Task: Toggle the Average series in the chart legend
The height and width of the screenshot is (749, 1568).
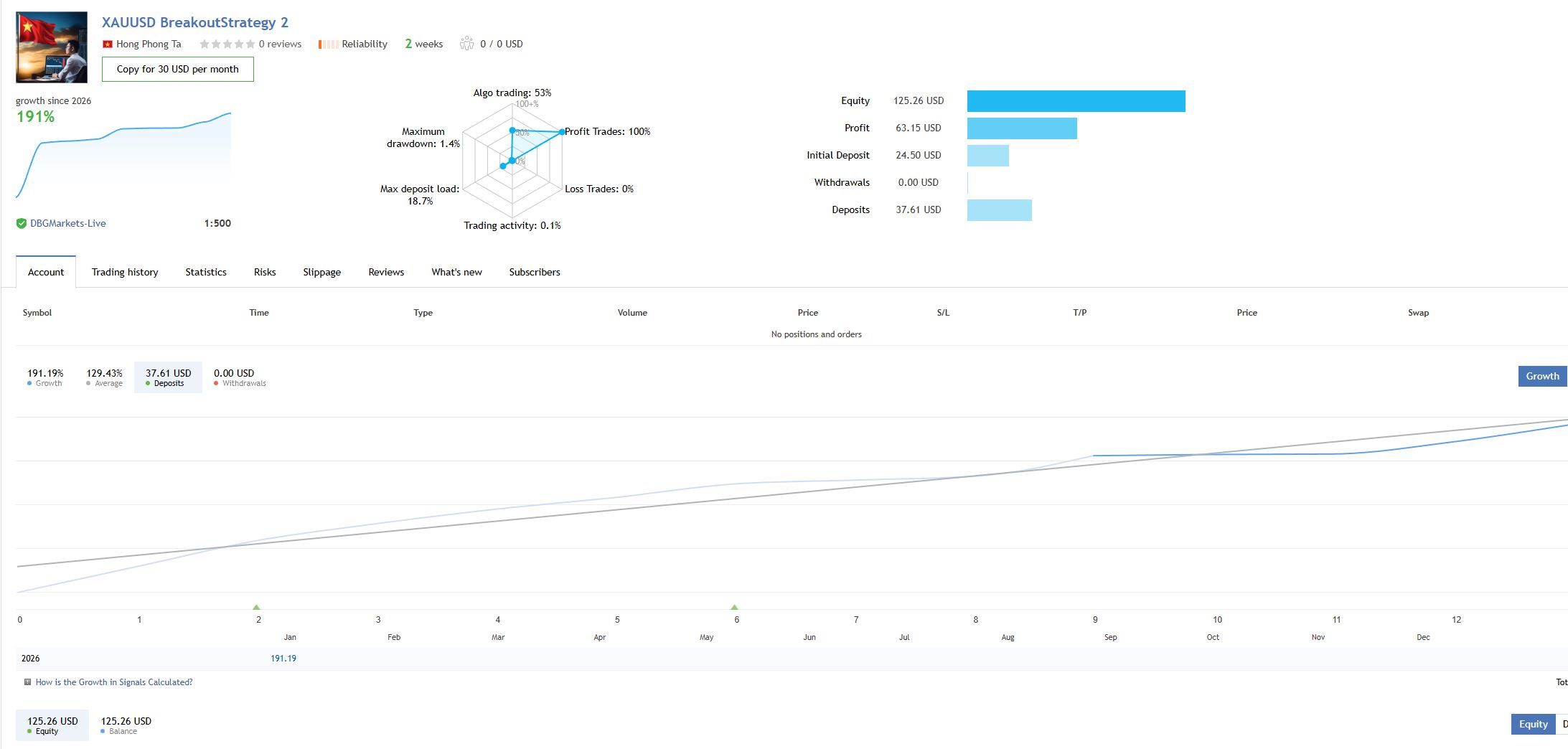Action: (104, 377)
